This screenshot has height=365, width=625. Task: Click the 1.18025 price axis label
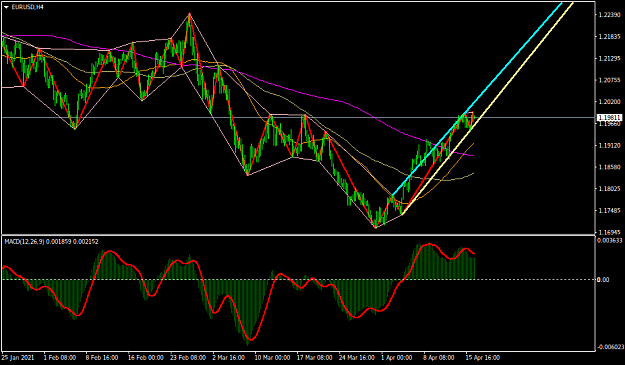(609, 188)
